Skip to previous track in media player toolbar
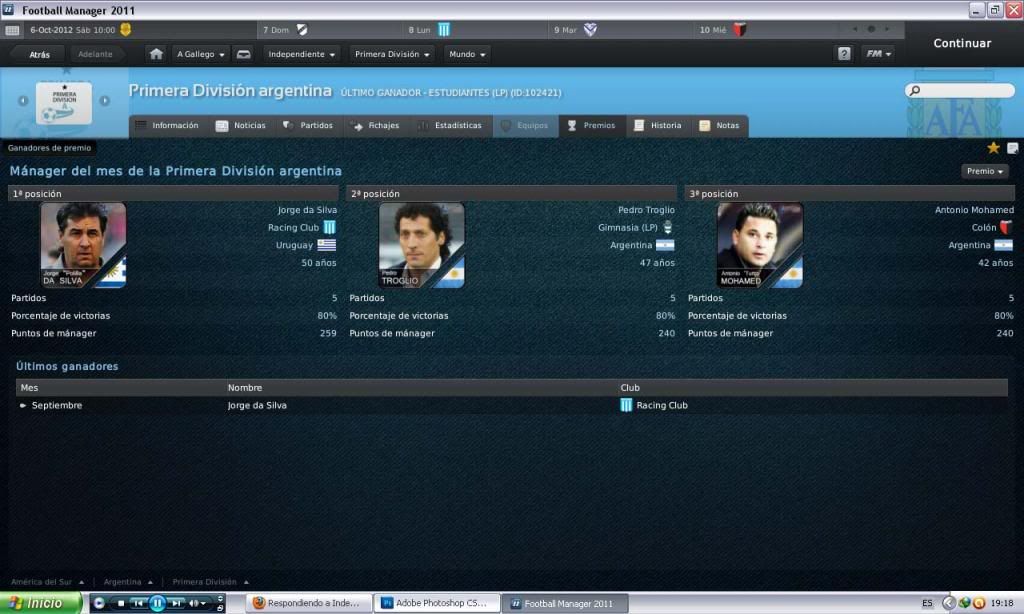Screen dimensions: 1024x614 tap(138, 604)
